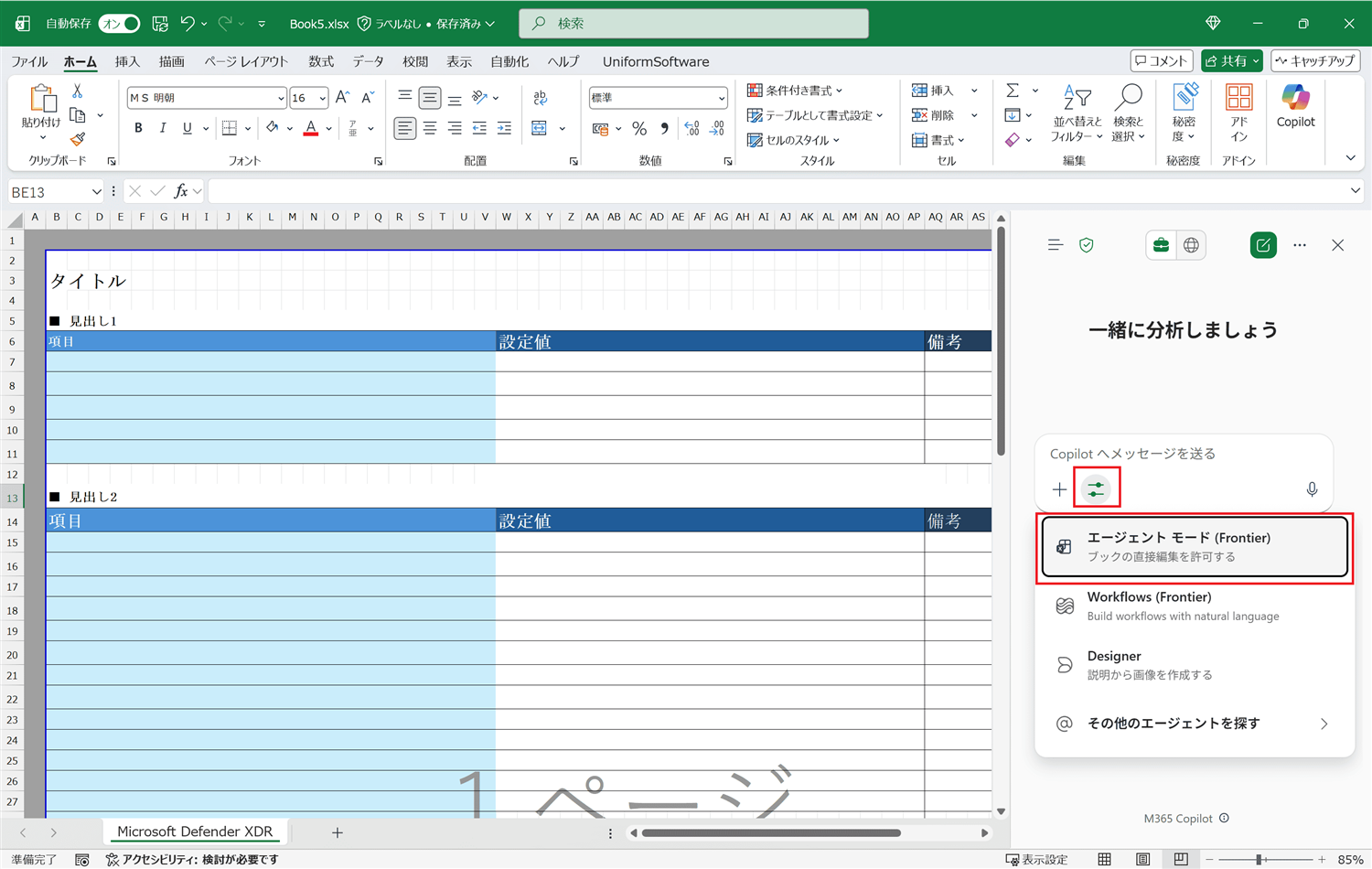Click the Comments (コメント) button
Screen dimensions: 1372x869
point(1162,61)
